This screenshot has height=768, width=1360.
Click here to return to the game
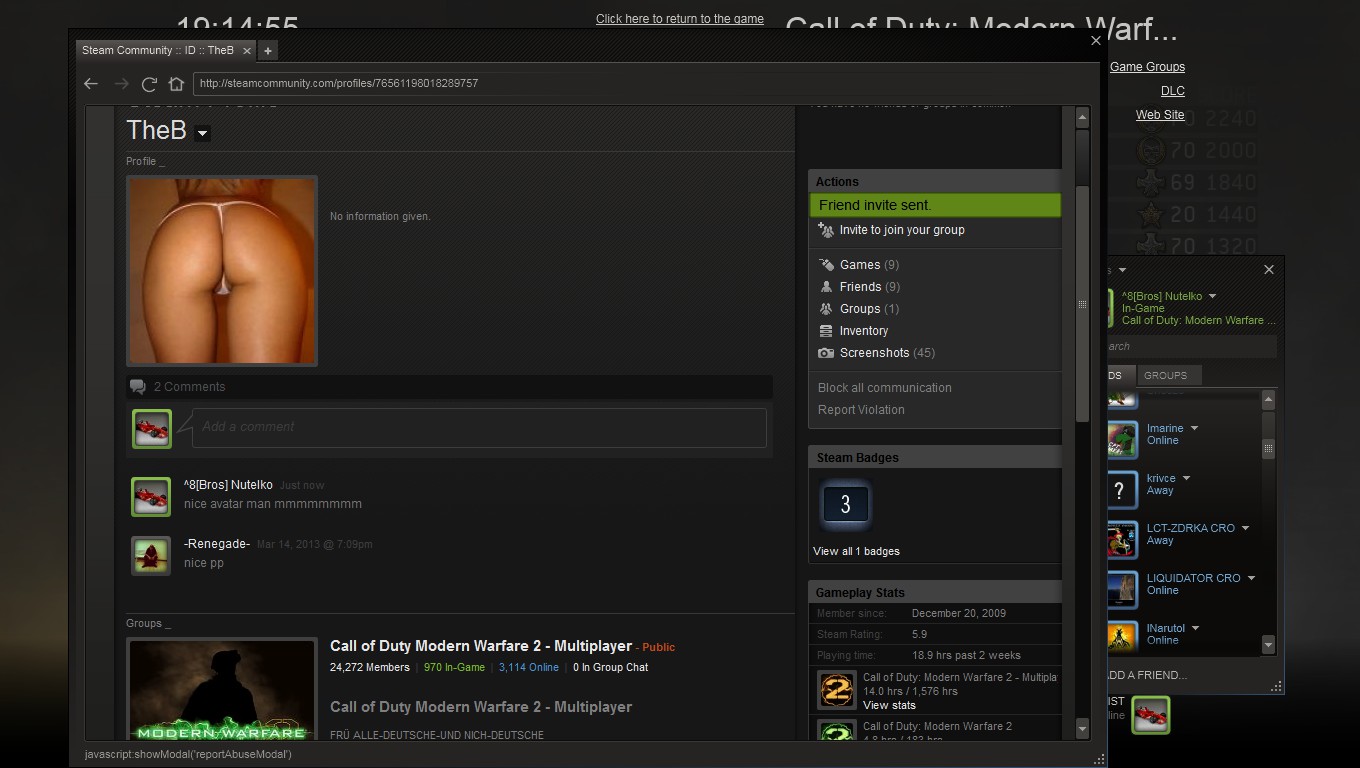pos(680,19)
